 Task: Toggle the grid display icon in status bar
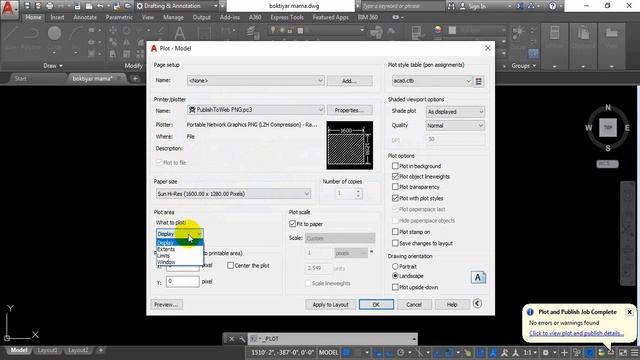coord(347,352)
